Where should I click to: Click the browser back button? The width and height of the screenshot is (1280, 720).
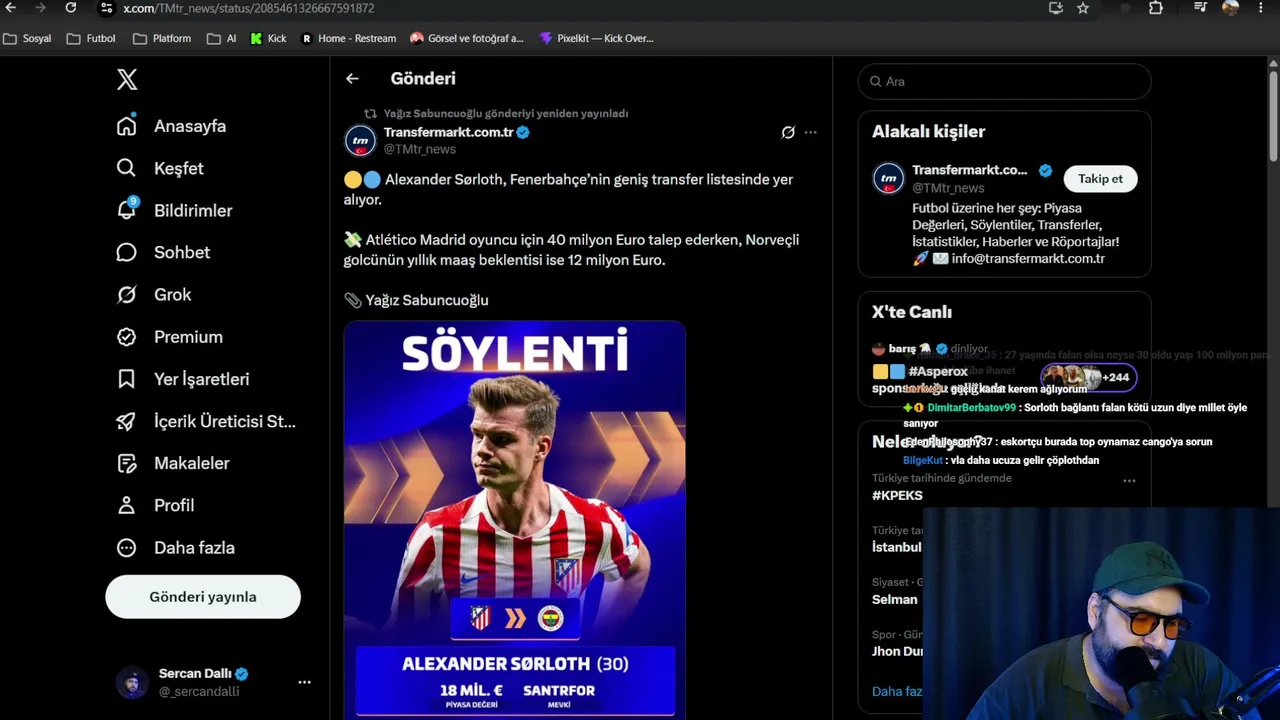pyautogui.click(x=11, y=8)
